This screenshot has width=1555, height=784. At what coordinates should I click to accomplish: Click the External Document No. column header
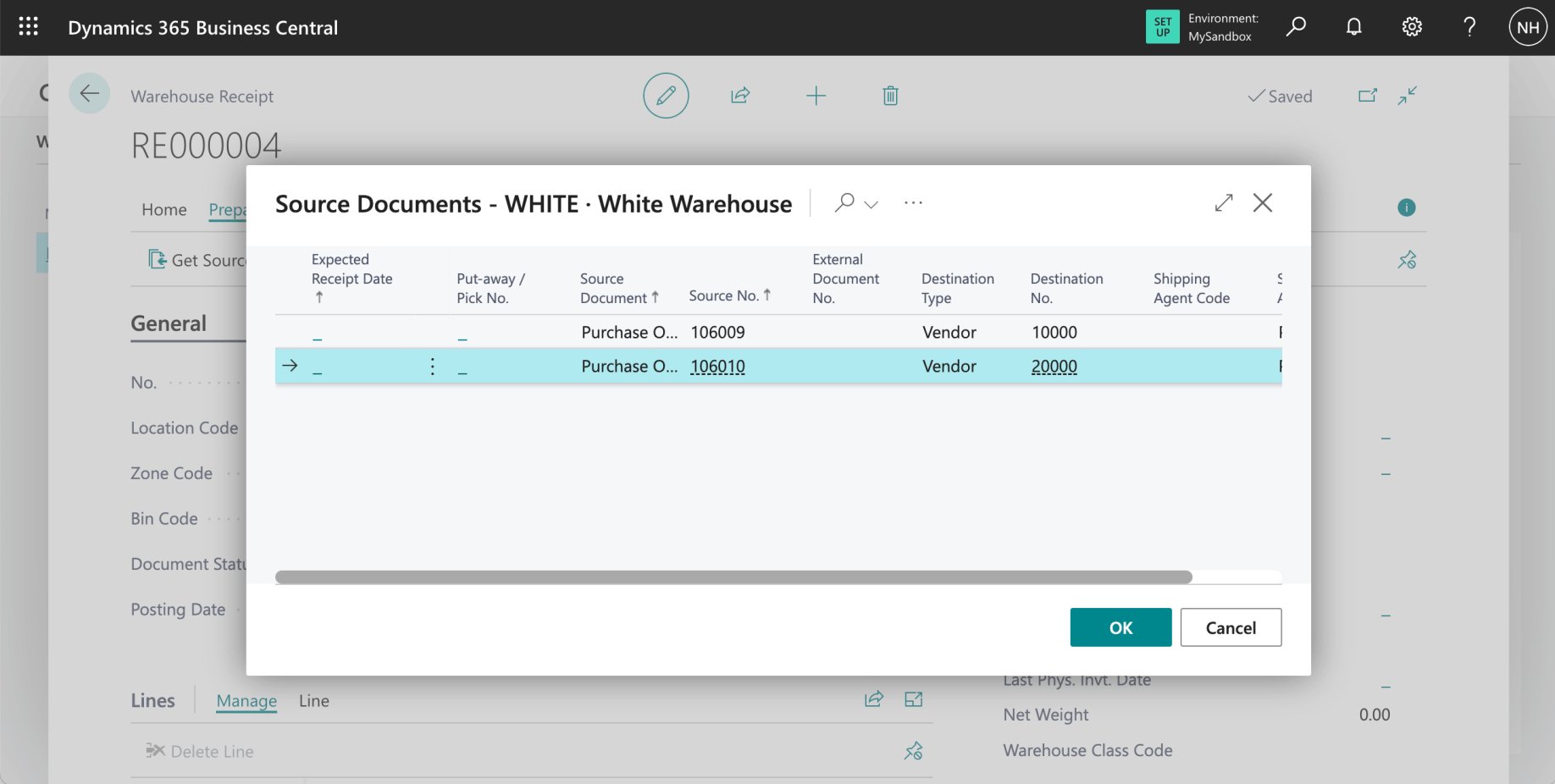(x=845, y=279)
